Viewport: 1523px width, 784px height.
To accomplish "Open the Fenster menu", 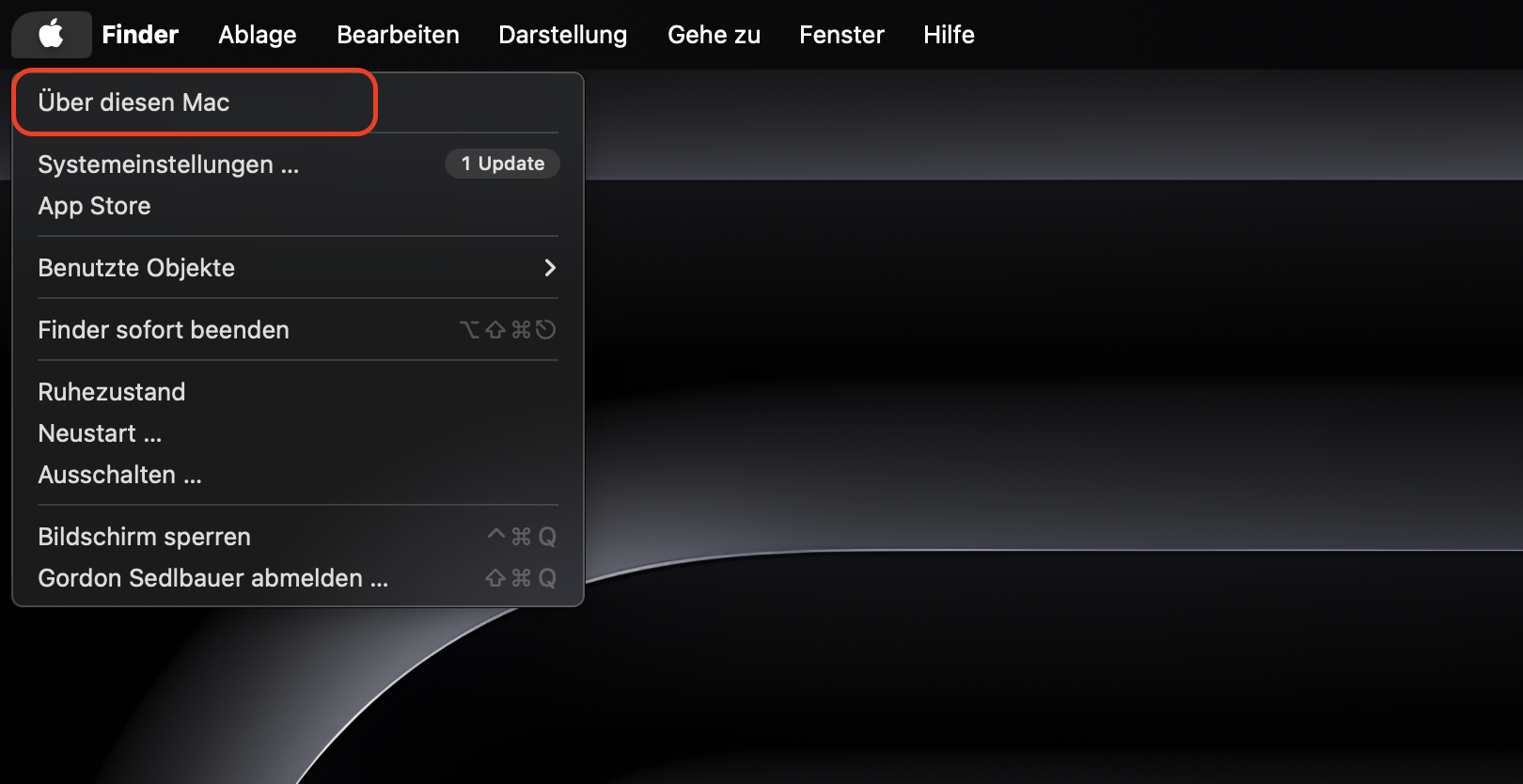I will pos(841,35).
